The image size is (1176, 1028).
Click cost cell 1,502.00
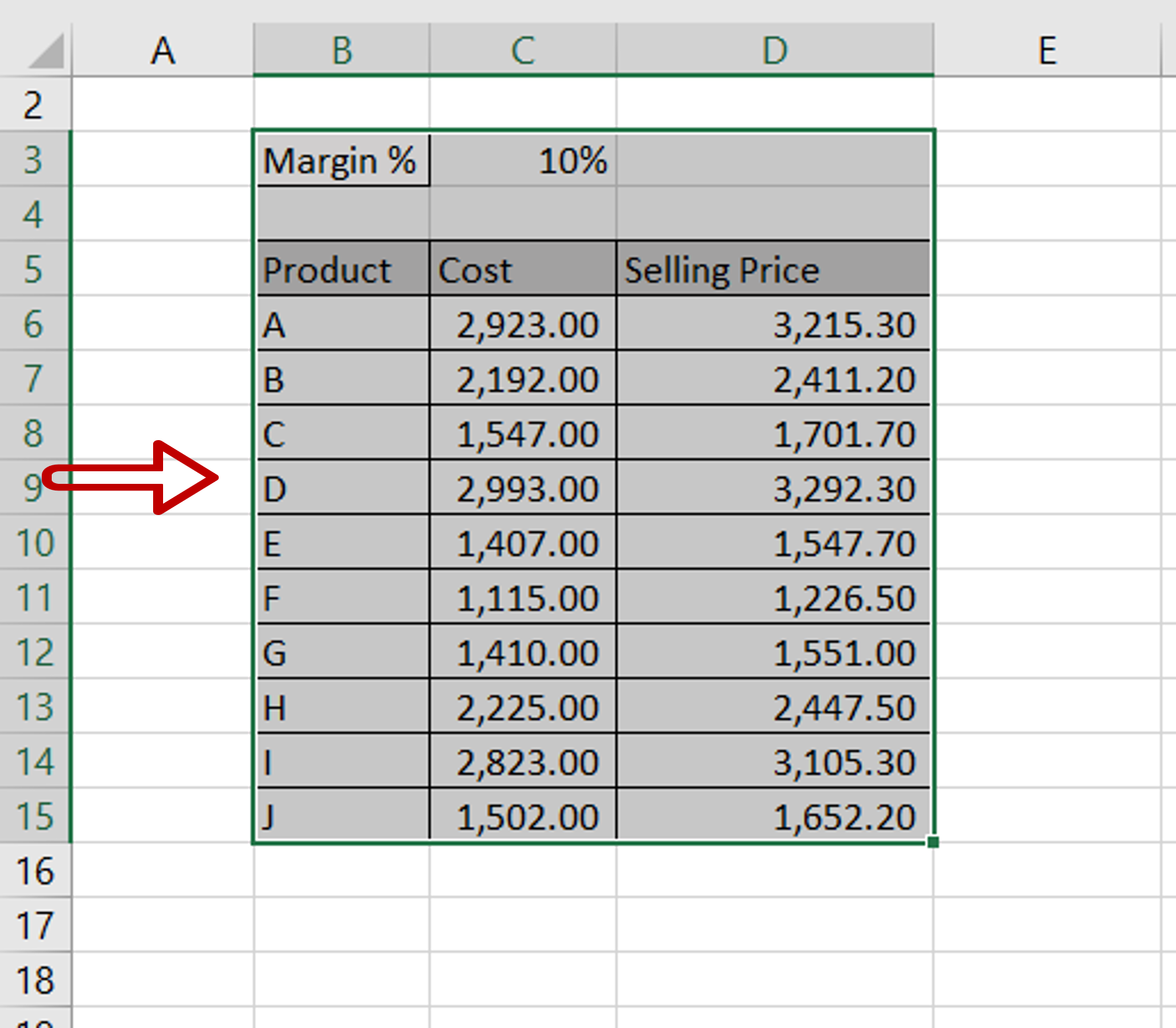tap(523, 815)
